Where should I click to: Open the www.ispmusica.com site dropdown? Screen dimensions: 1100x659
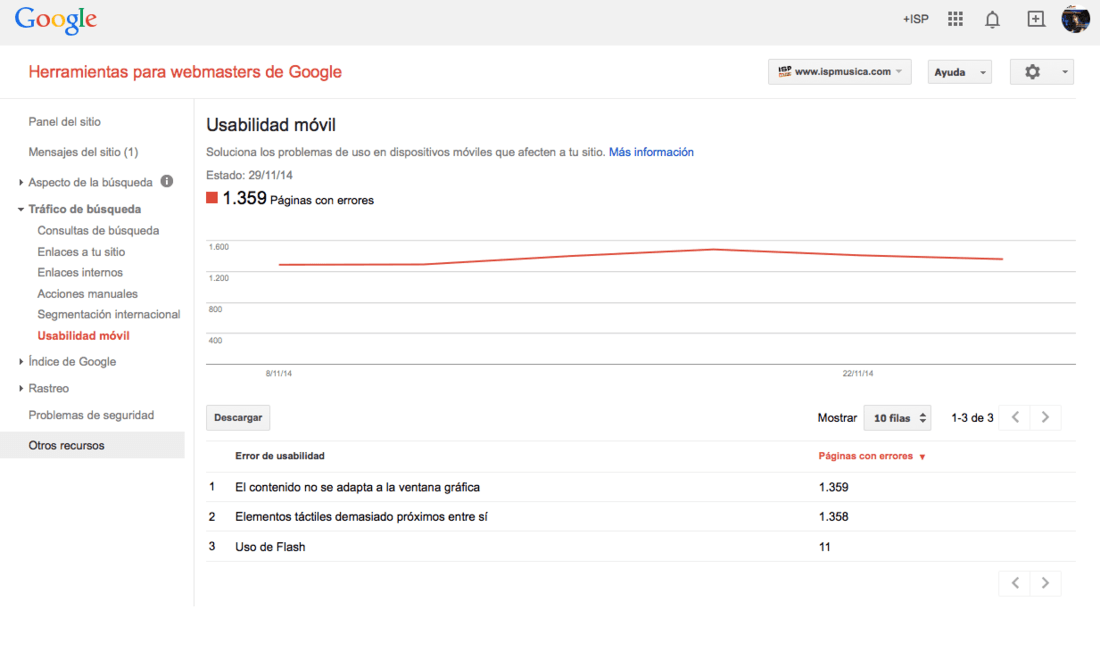click(840, 72)
